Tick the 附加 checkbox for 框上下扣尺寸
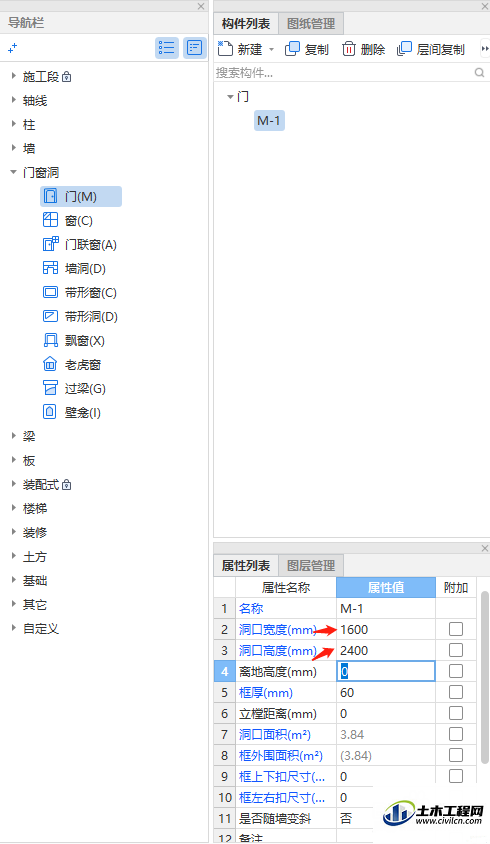Viewport: 490px width, 844px height. click(x=456, y=776)
